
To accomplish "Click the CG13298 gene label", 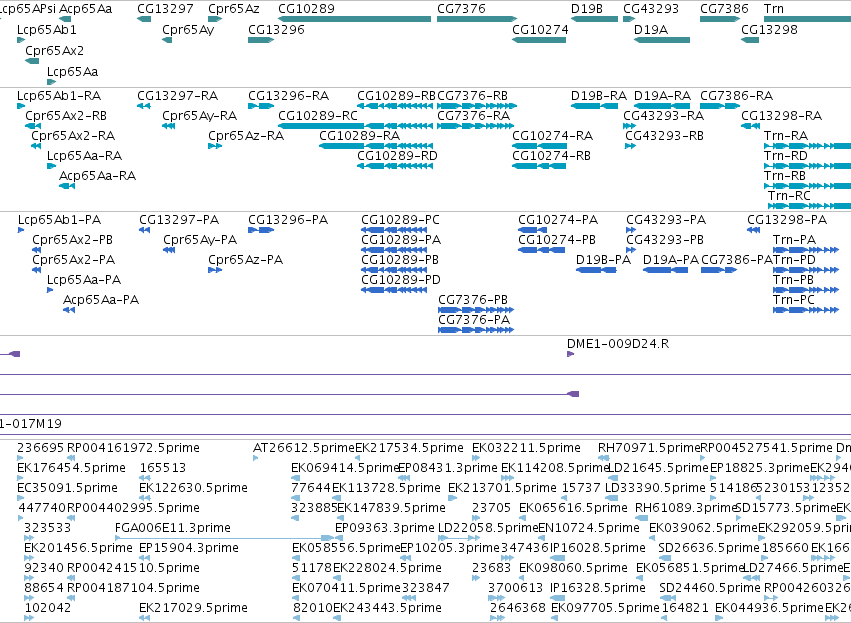I will click(x=769, y=30).
